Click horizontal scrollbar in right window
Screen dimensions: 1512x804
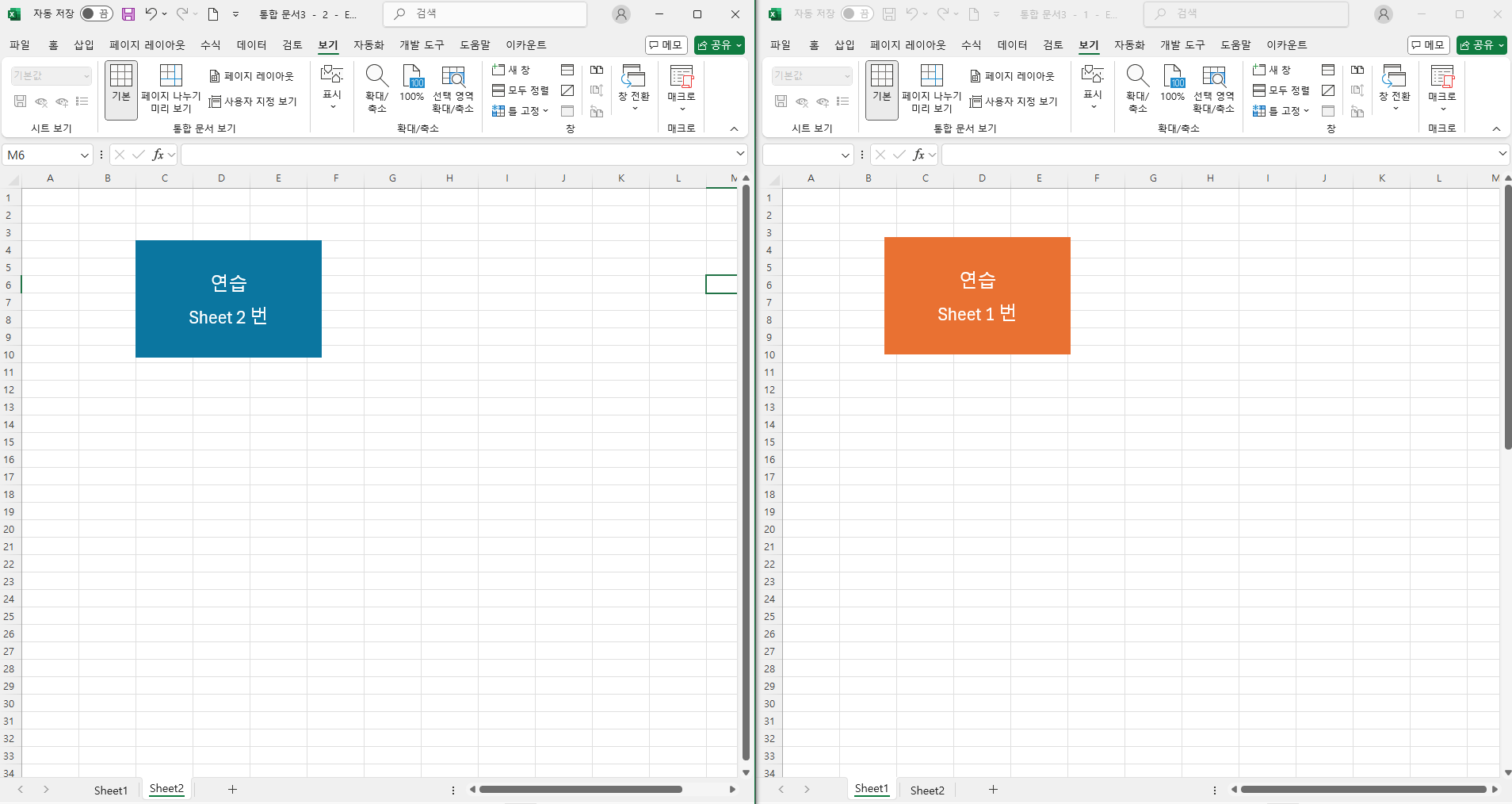pyautogui.click(x=1364, y=789)
